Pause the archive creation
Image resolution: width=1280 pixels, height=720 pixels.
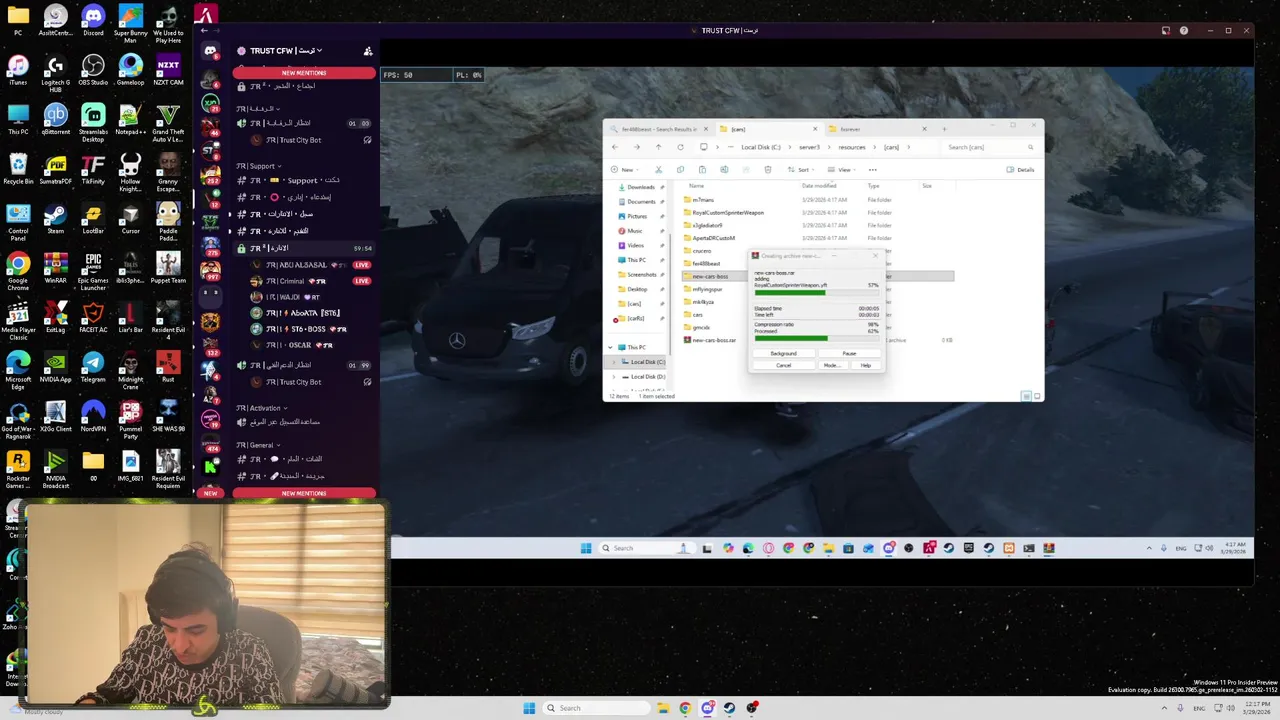click(x=849, y=353)
